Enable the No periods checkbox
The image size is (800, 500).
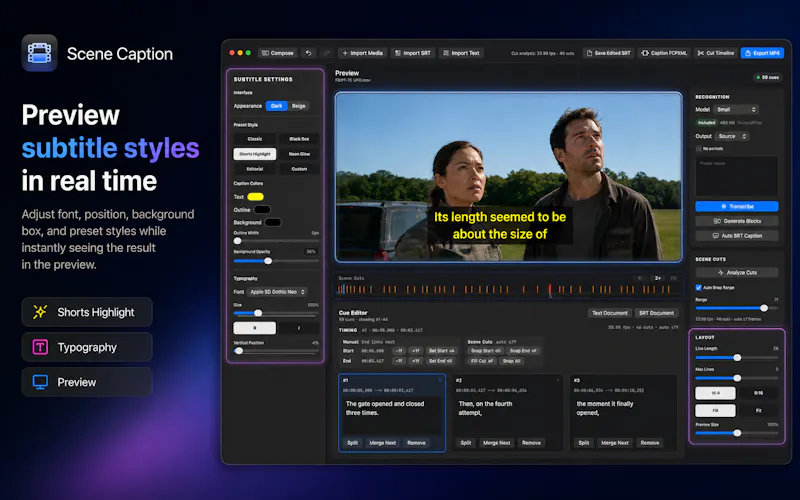click(698, 148)
